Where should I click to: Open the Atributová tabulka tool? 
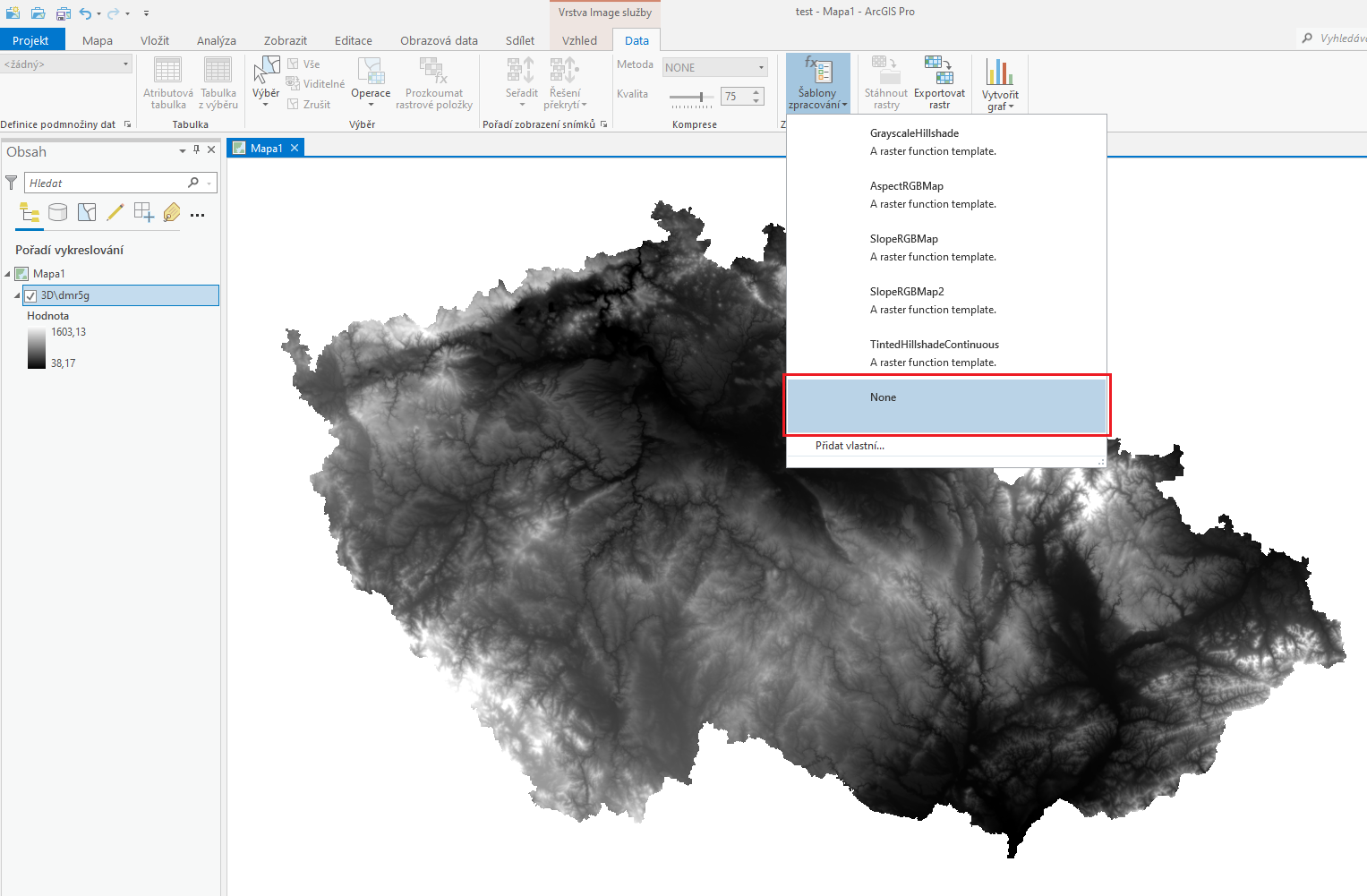167,83
